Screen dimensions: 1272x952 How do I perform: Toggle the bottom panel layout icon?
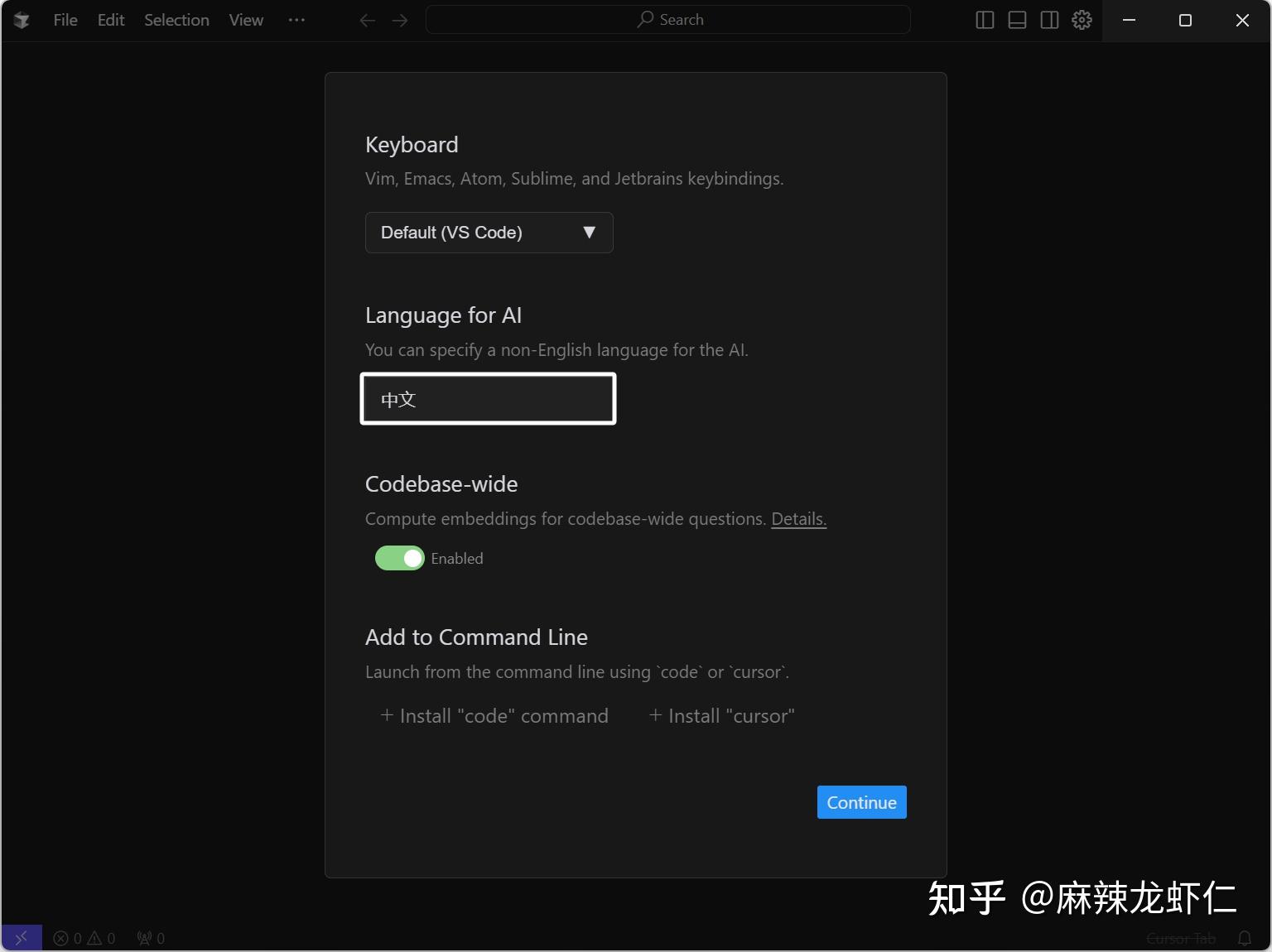coord(1017,20)
